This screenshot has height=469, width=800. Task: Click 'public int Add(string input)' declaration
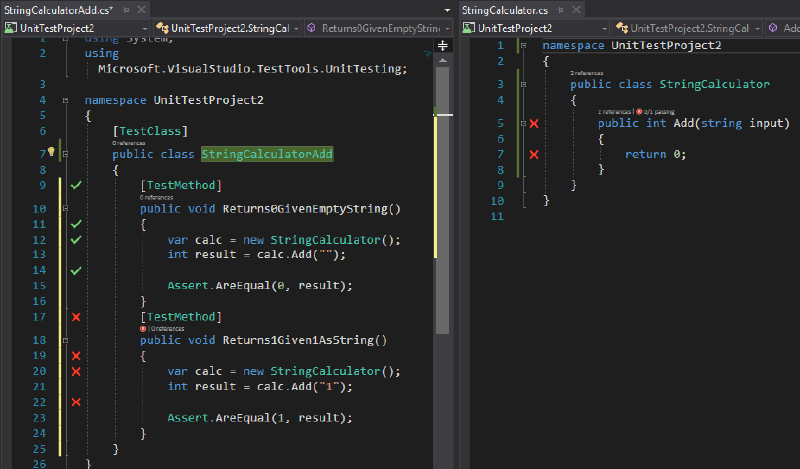point(693,123)
